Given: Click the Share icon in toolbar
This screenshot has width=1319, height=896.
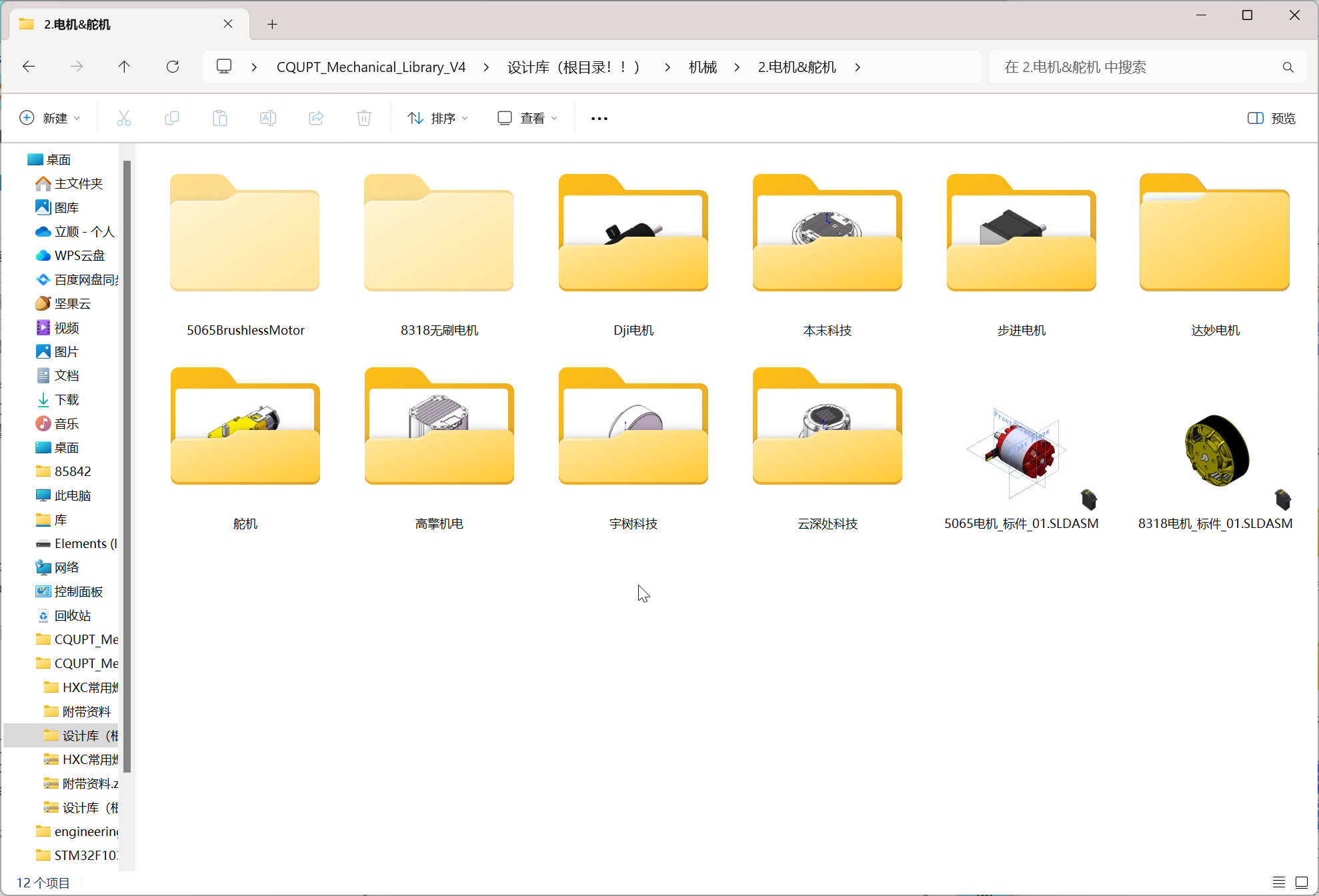Looking at the screenshot, I should click(x=316, y=118).
